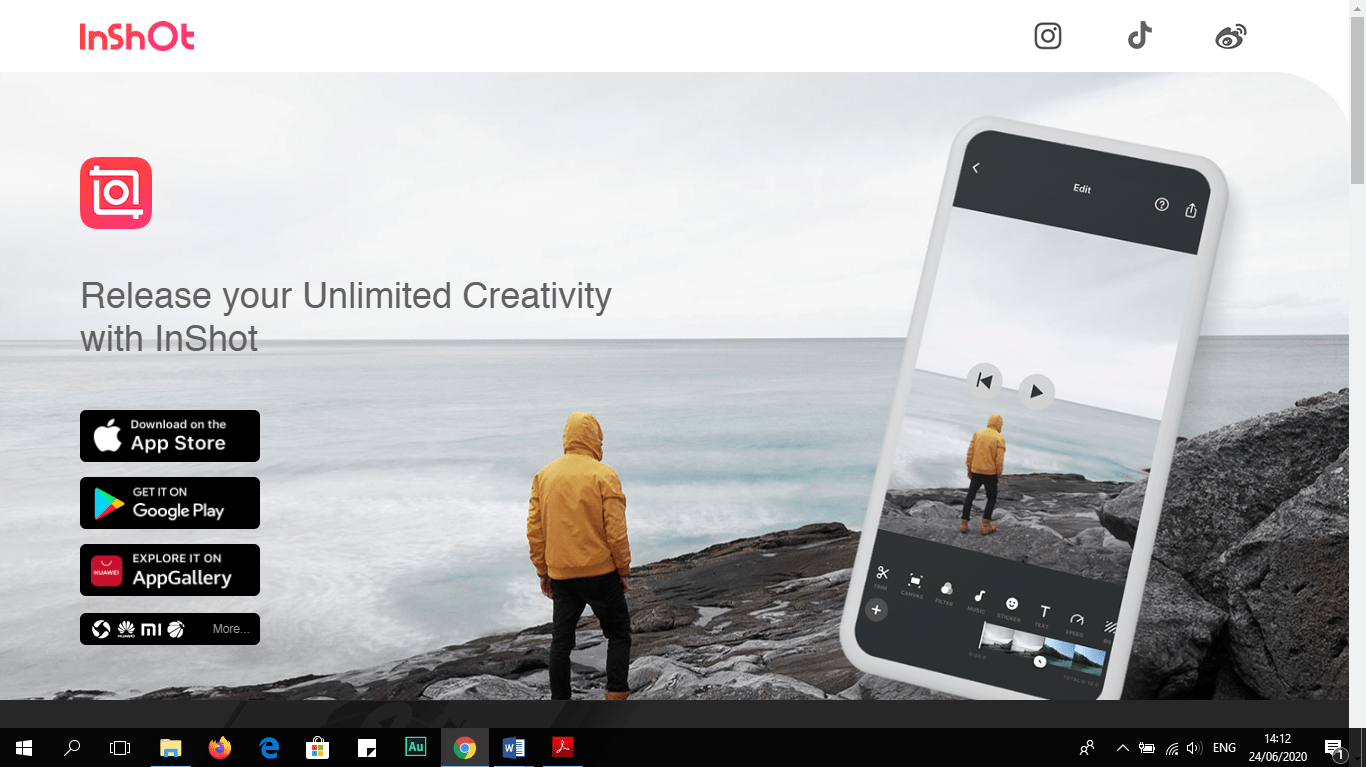Open the Windows Start menu

[24, 747]
